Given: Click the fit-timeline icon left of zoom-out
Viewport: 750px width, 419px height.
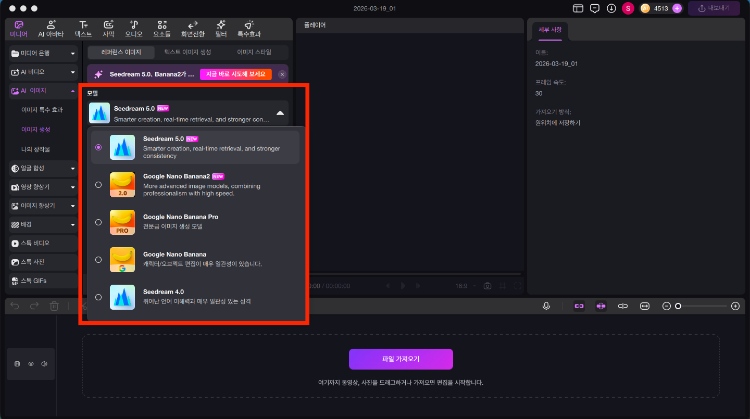Looking at the screenshot, I should pyautogui.click(x=645, y=306).
